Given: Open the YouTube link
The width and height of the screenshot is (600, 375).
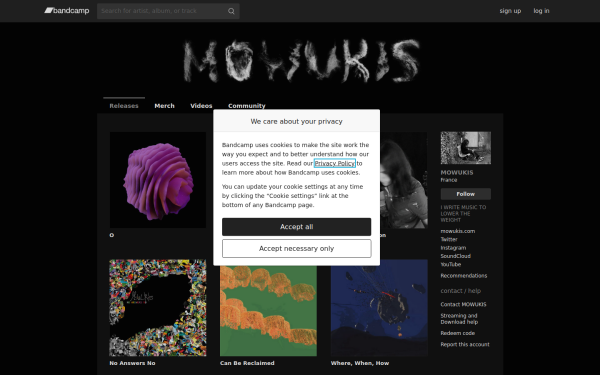Looking at the screenshot, I should pyautogui.click(x=451, y=264).
